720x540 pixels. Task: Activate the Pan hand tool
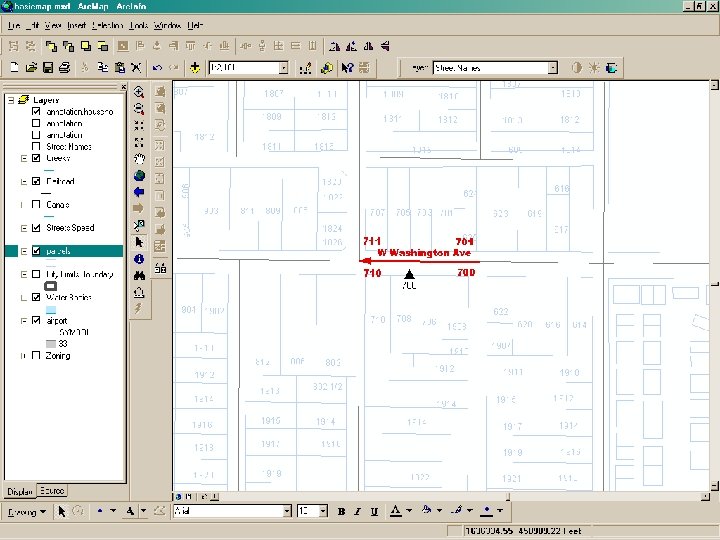pyautogui.click(x=139, y=159)
